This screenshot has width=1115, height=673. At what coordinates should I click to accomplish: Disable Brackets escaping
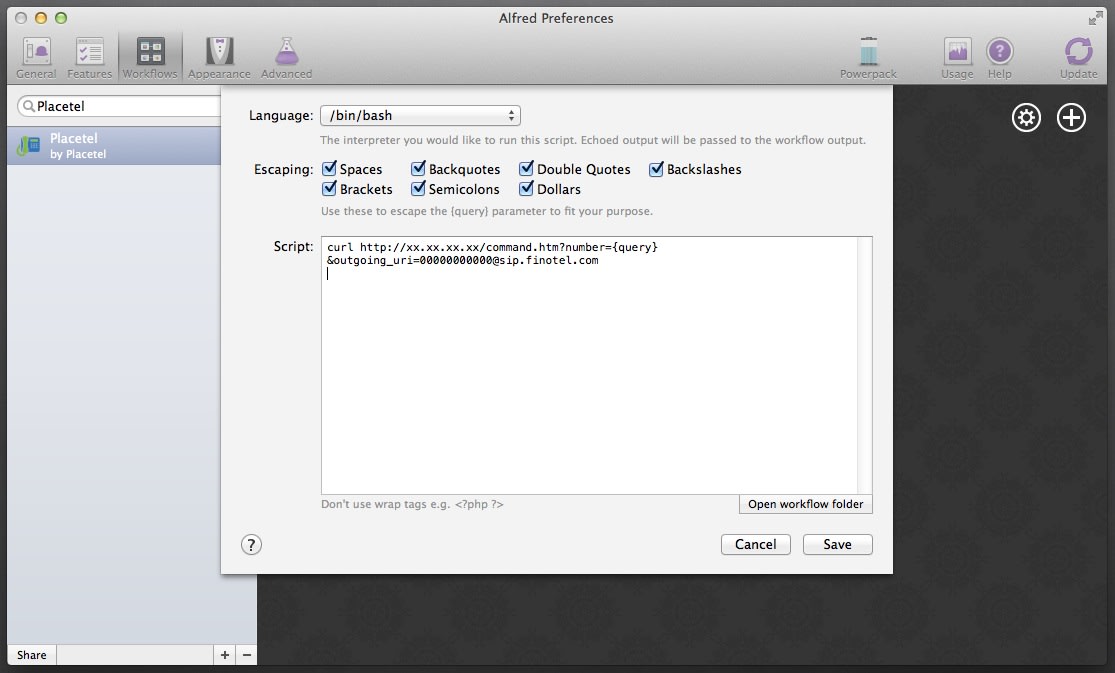pos(329,189)
